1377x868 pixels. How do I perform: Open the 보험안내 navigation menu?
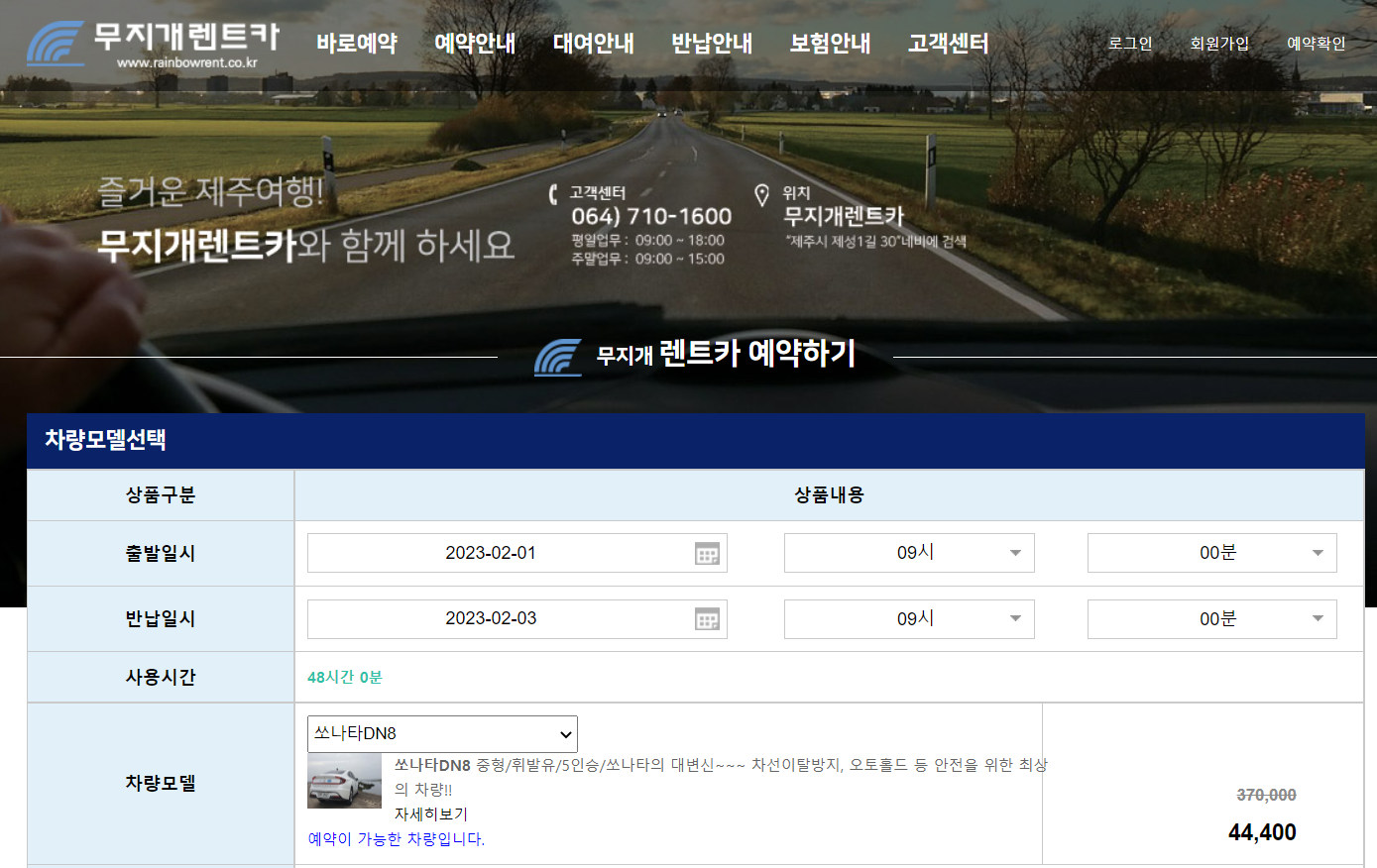830,43
